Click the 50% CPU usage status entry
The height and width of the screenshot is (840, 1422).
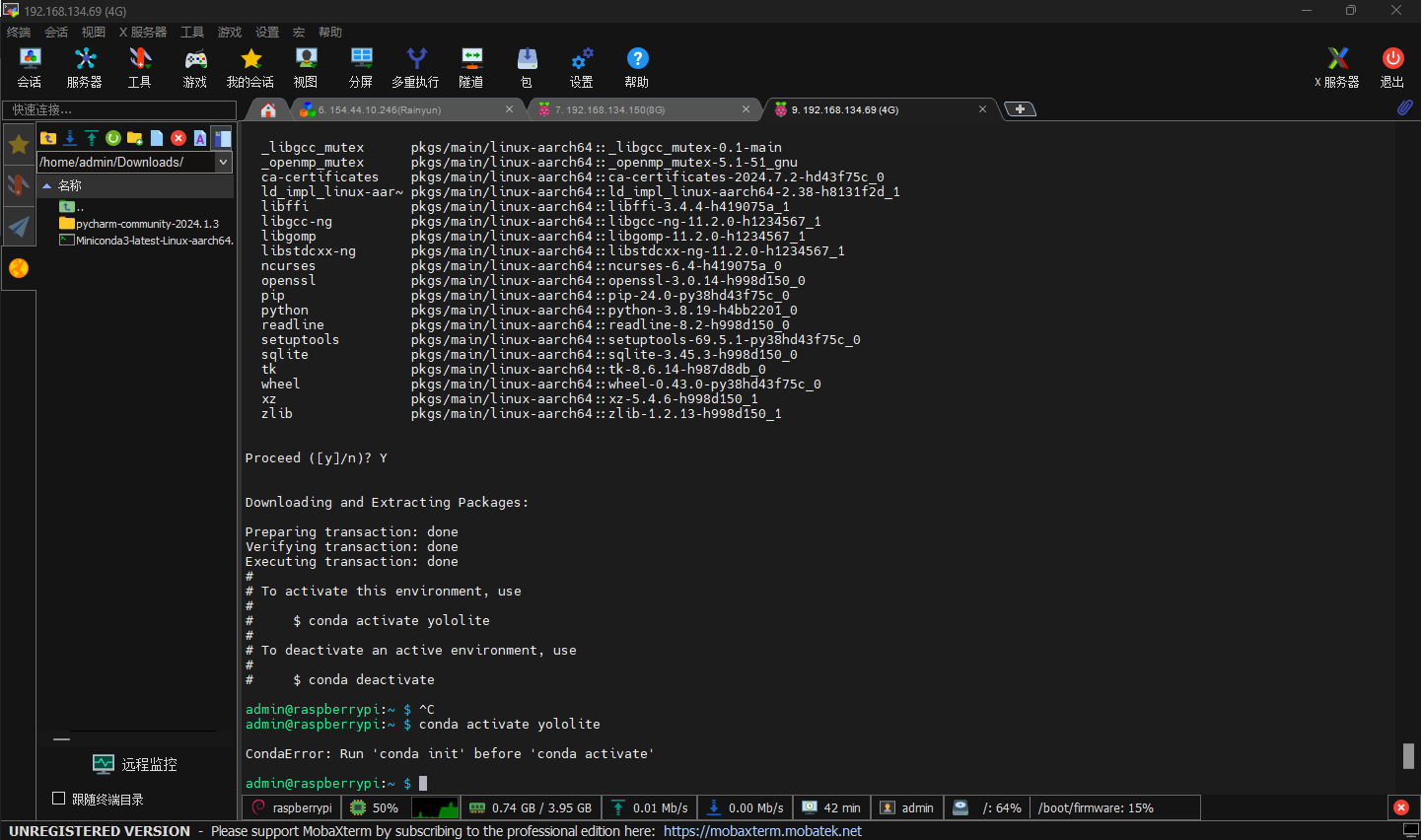click(374, 807)
